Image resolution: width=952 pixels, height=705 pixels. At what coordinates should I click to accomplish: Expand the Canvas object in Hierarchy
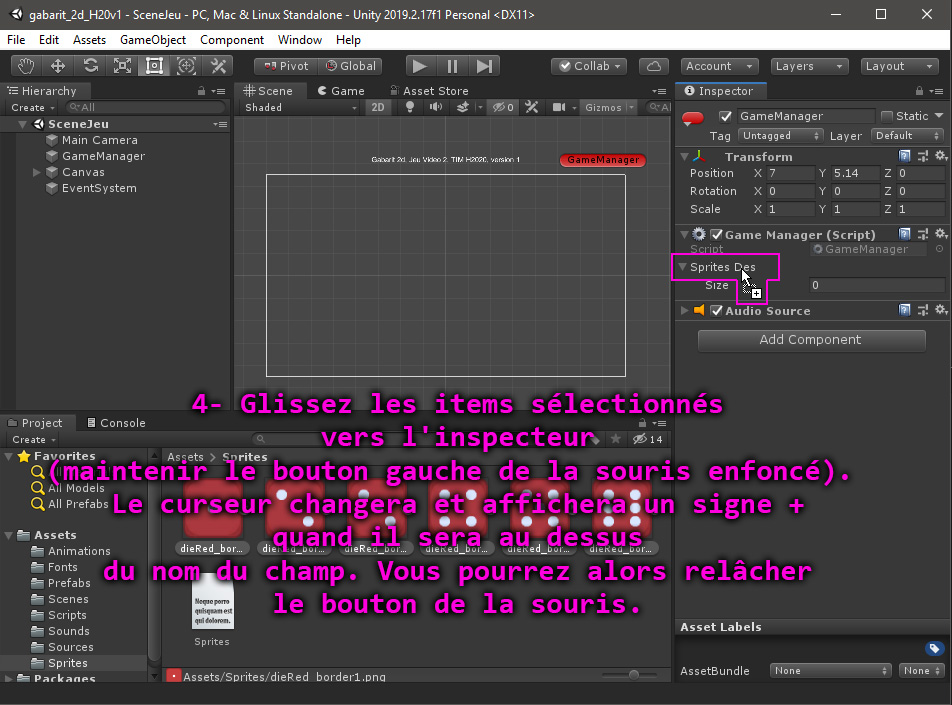37,172
